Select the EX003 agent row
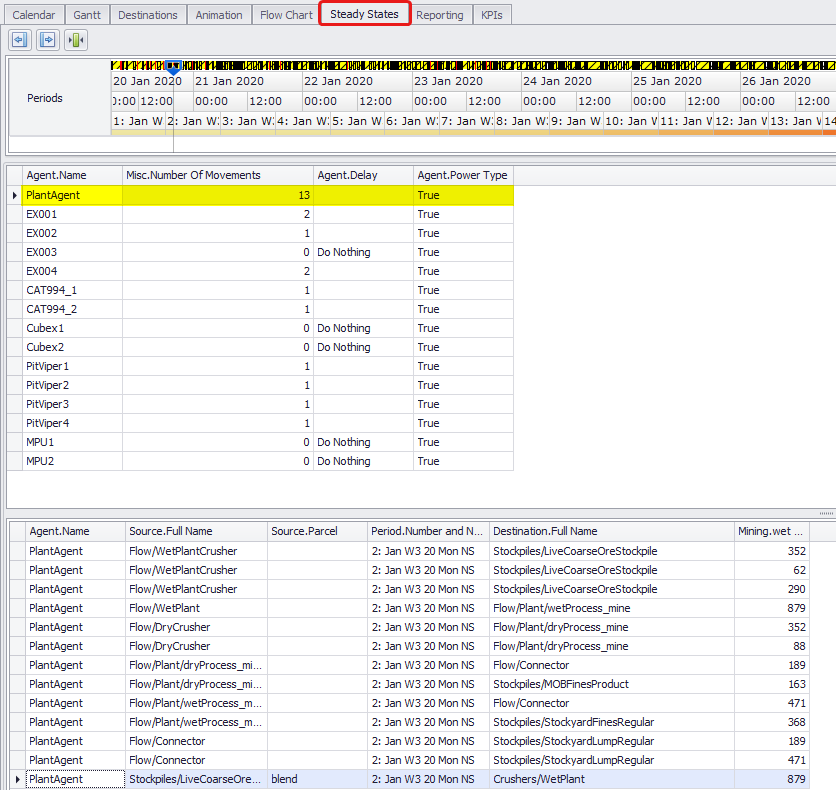This screenshot has height=790, width=836. point(42,252)
